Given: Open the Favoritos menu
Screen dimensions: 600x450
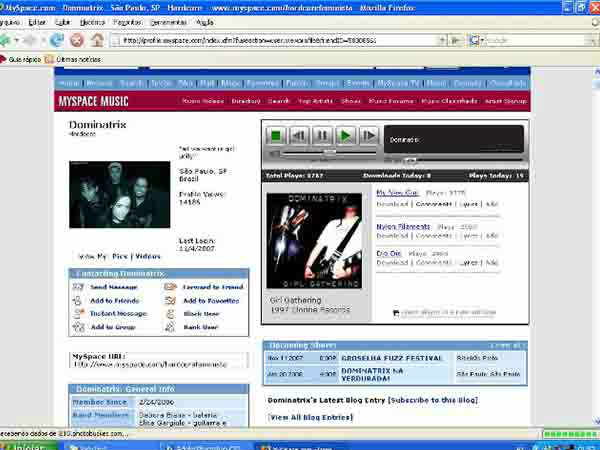Looking at the screenshot, I should (x=127, y=22).
